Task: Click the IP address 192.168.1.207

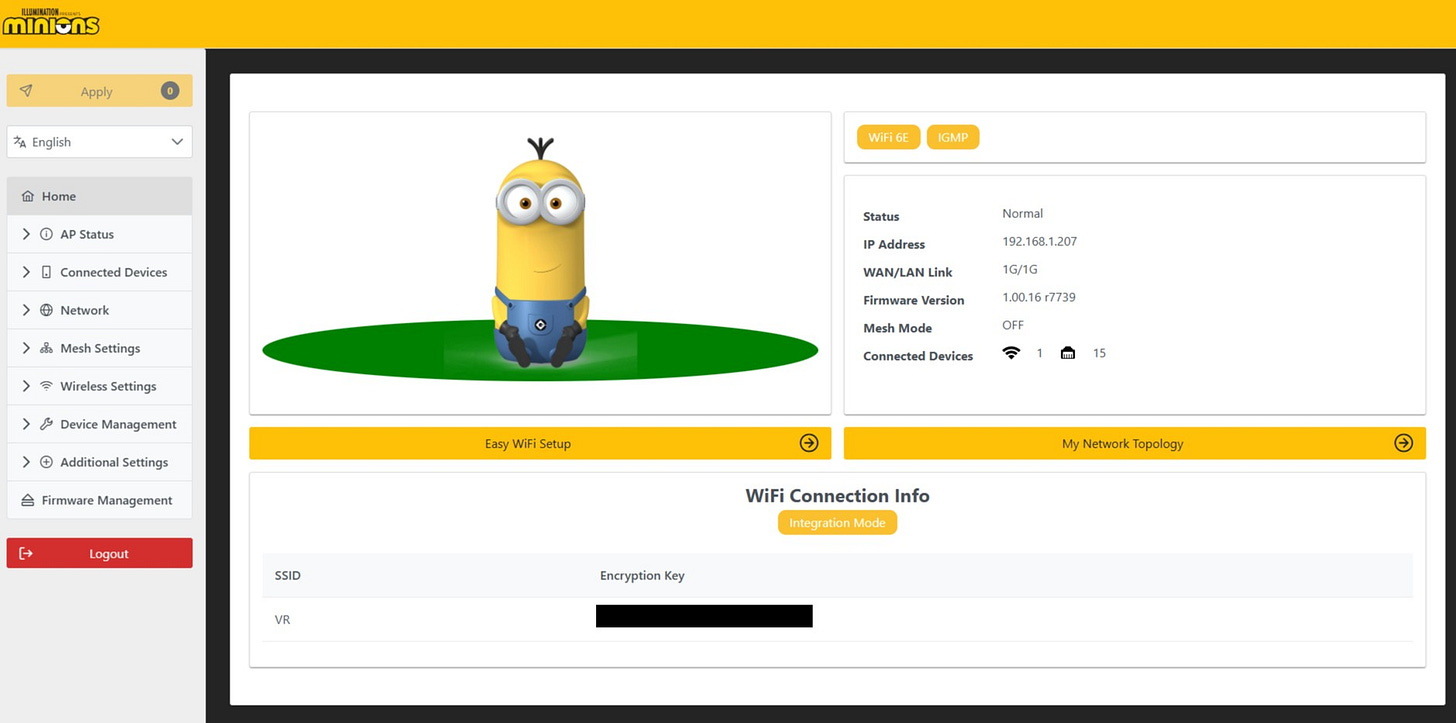Action: [x=1039, y=241]
